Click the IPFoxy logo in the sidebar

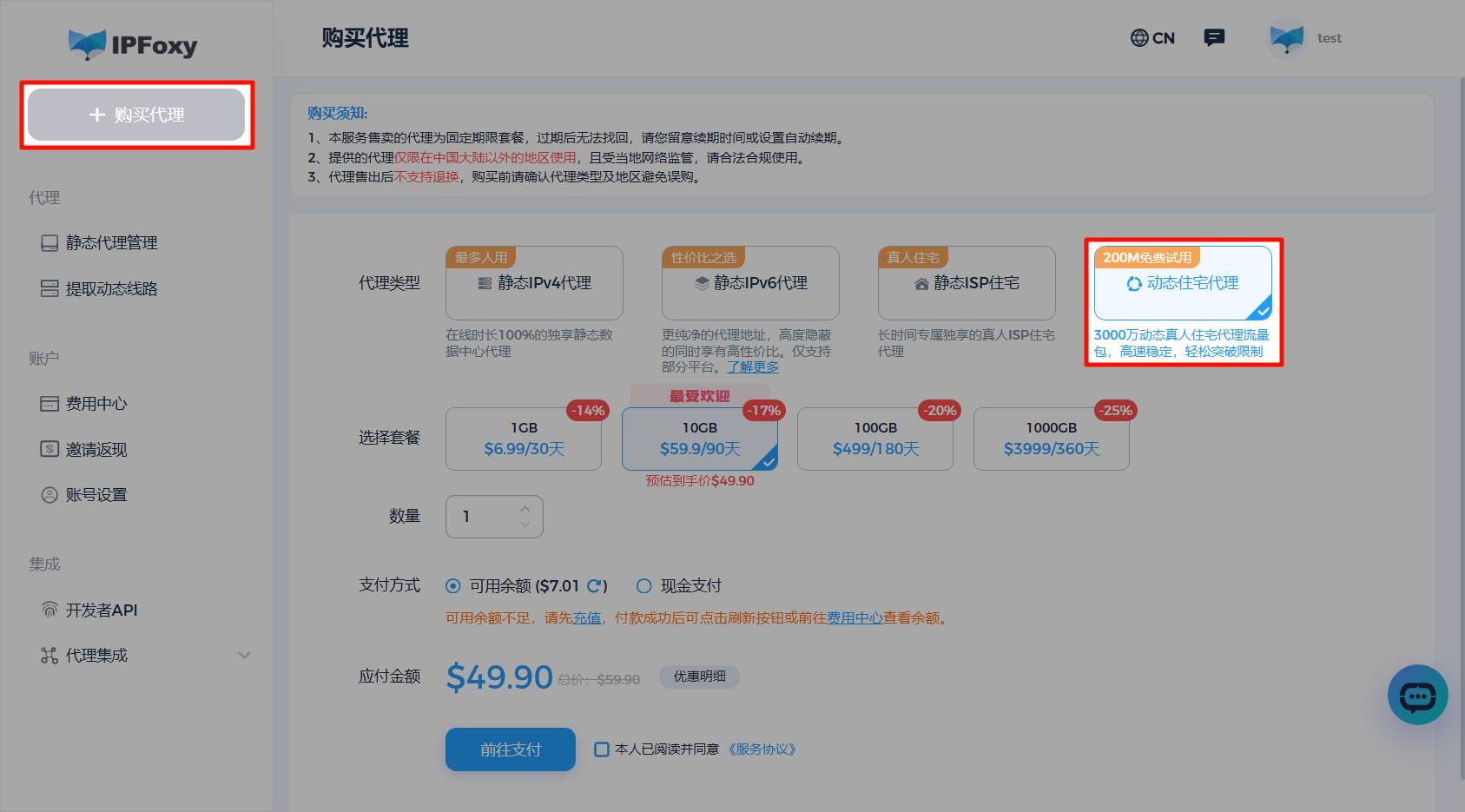[132, 43]
